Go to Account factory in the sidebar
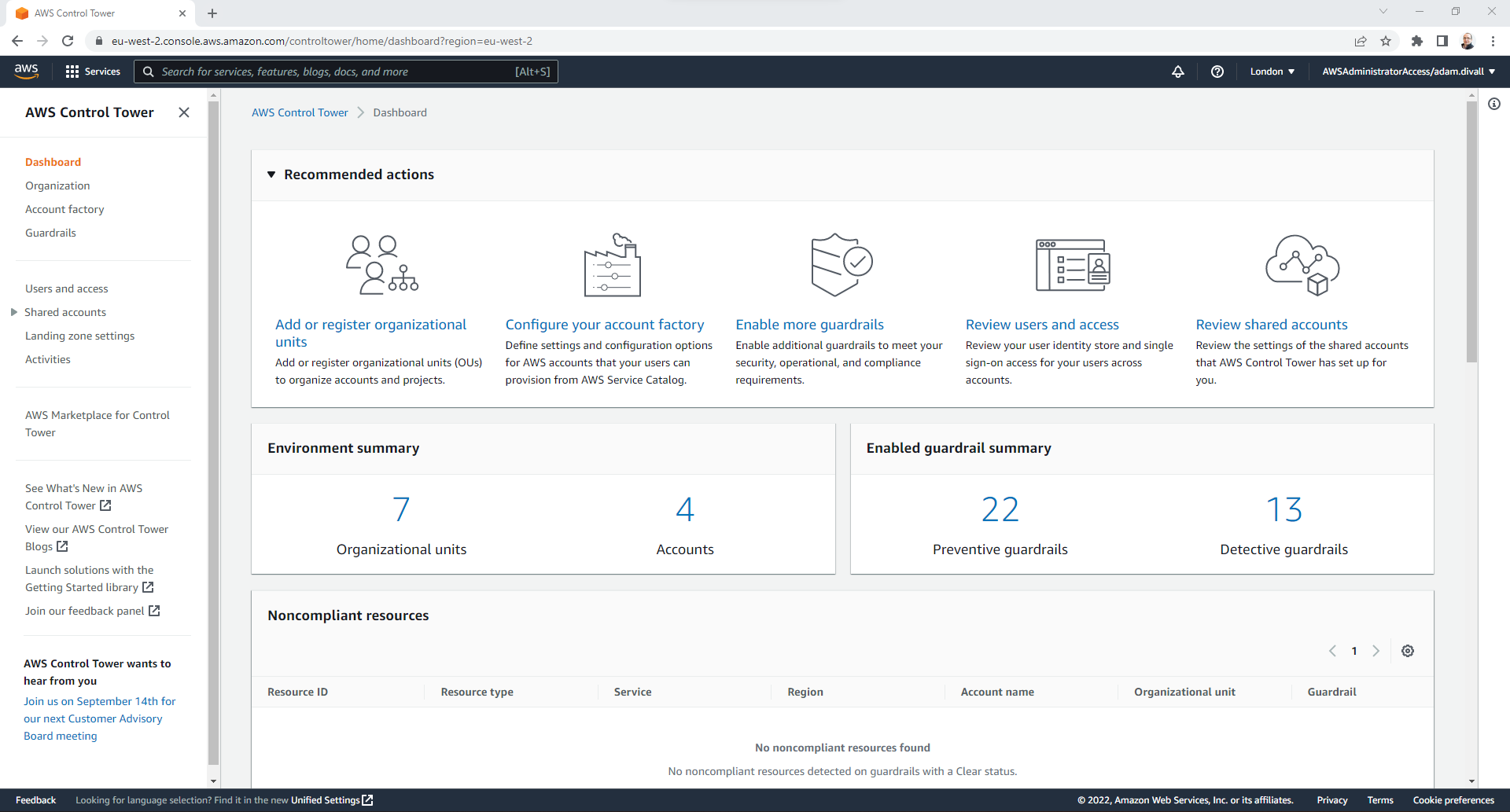The height and width of the screenshot is (812, 1510). pyautogui.click(x=64, y=209)
